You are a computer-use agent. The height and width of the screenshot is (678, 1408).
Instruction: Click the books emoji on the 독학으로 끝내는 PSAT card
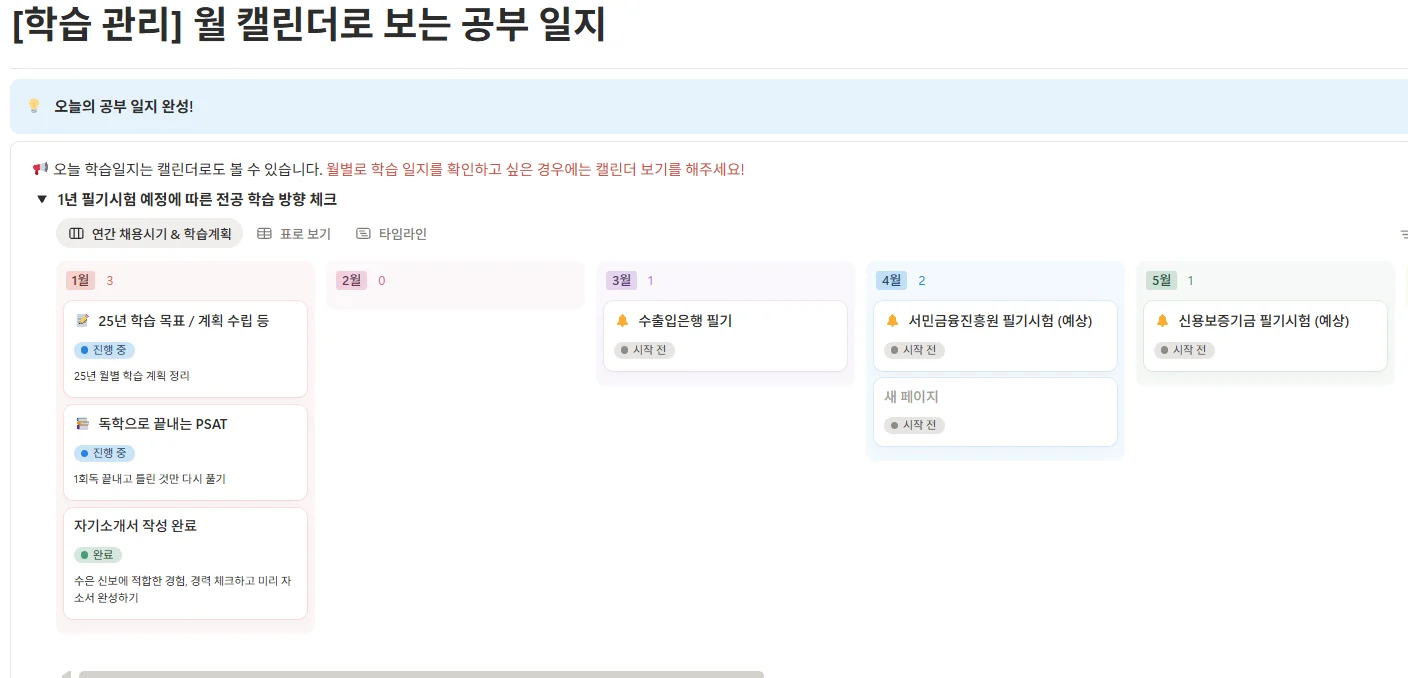click(83, 424)
